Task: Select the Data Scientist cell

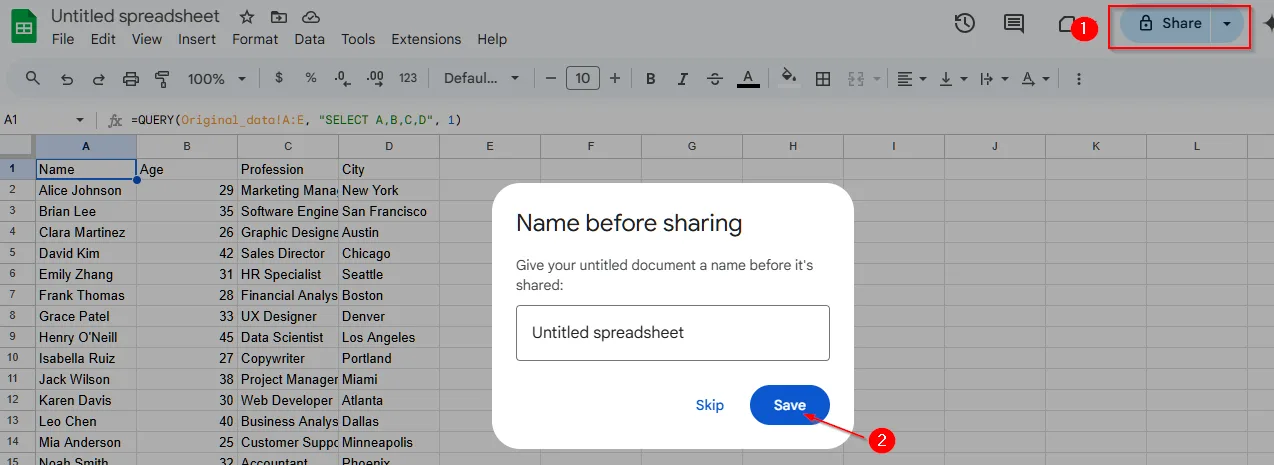Action: pos(288,337)
